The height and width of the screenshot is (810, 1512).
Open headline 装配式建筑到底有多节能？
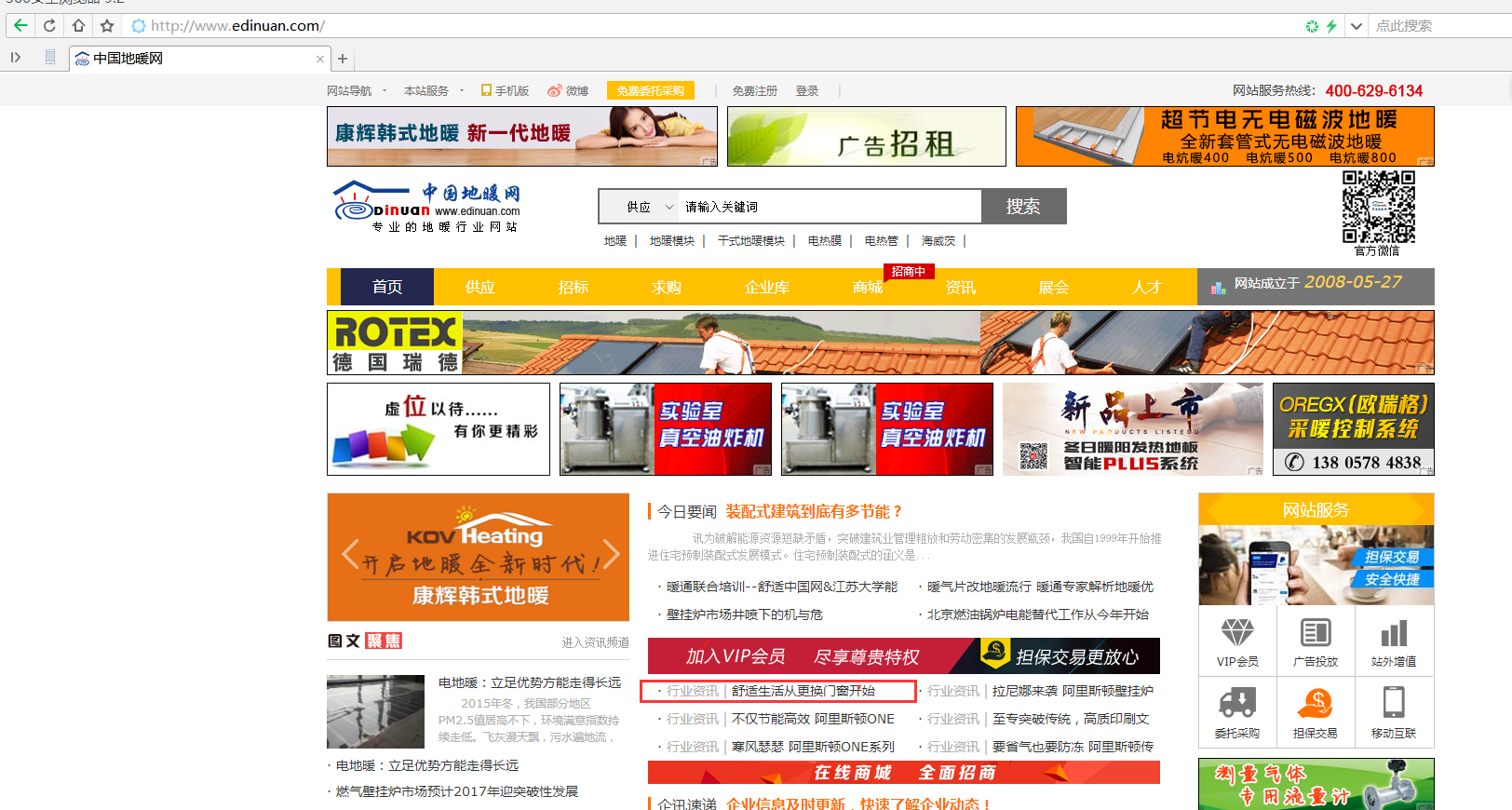[815, 511]
